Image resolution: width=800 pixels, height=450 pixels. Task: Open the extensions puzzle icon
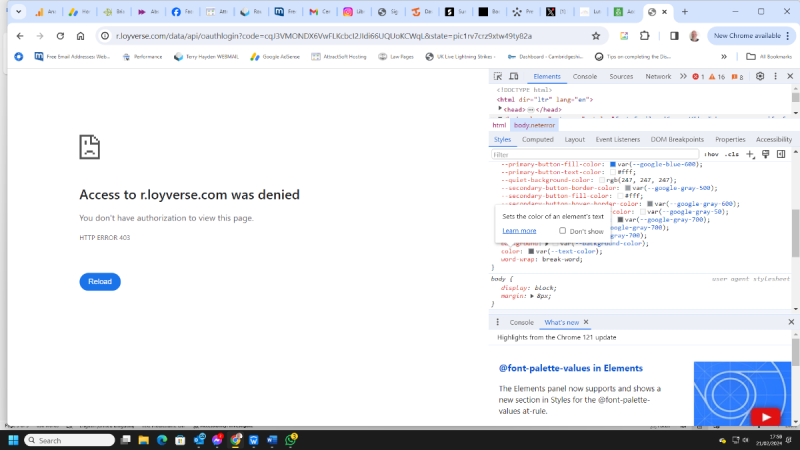coord(644,36)
